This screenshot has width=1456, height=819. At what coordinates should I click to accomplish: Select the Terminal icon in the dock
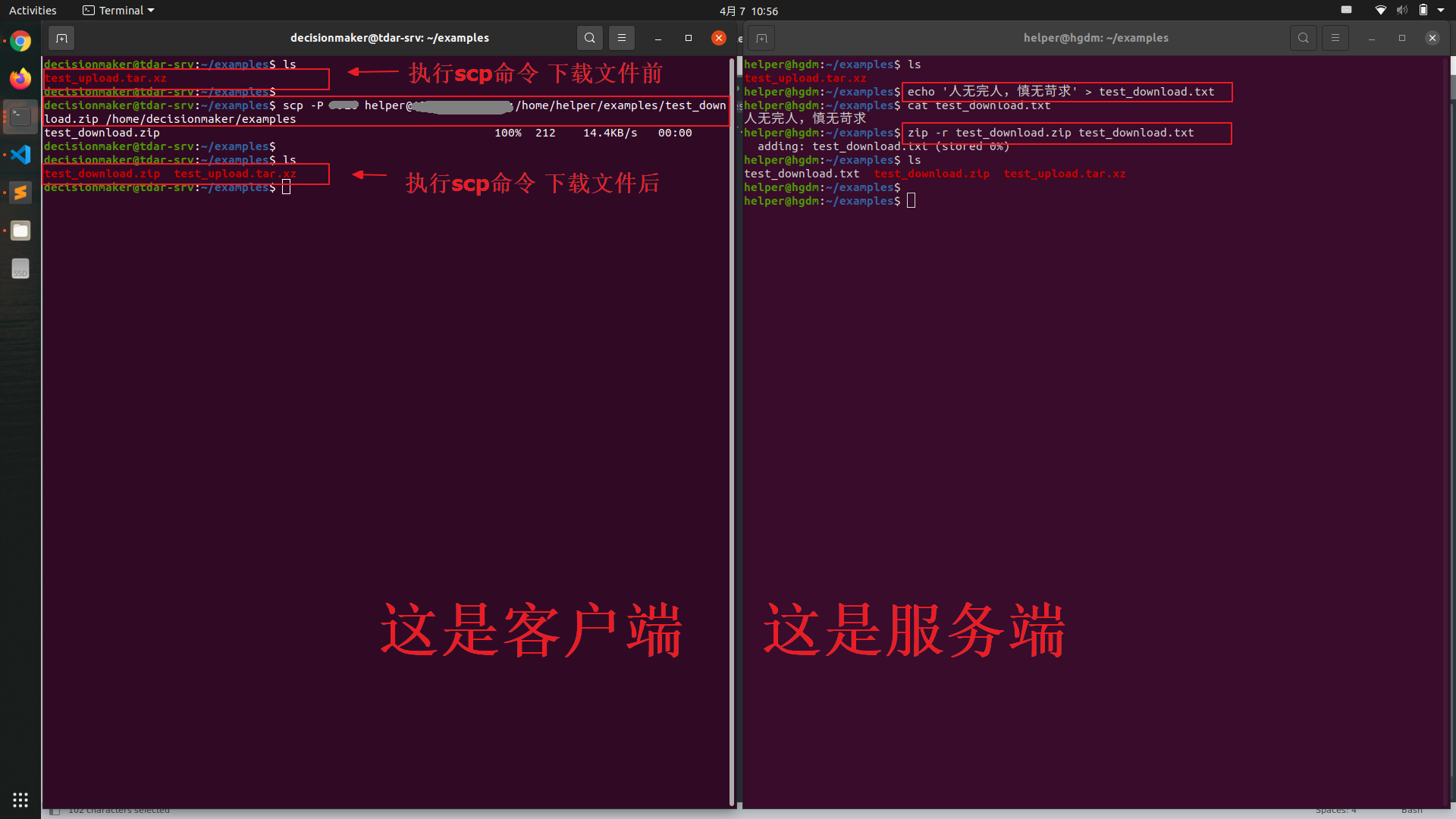[x=20, y=117]
